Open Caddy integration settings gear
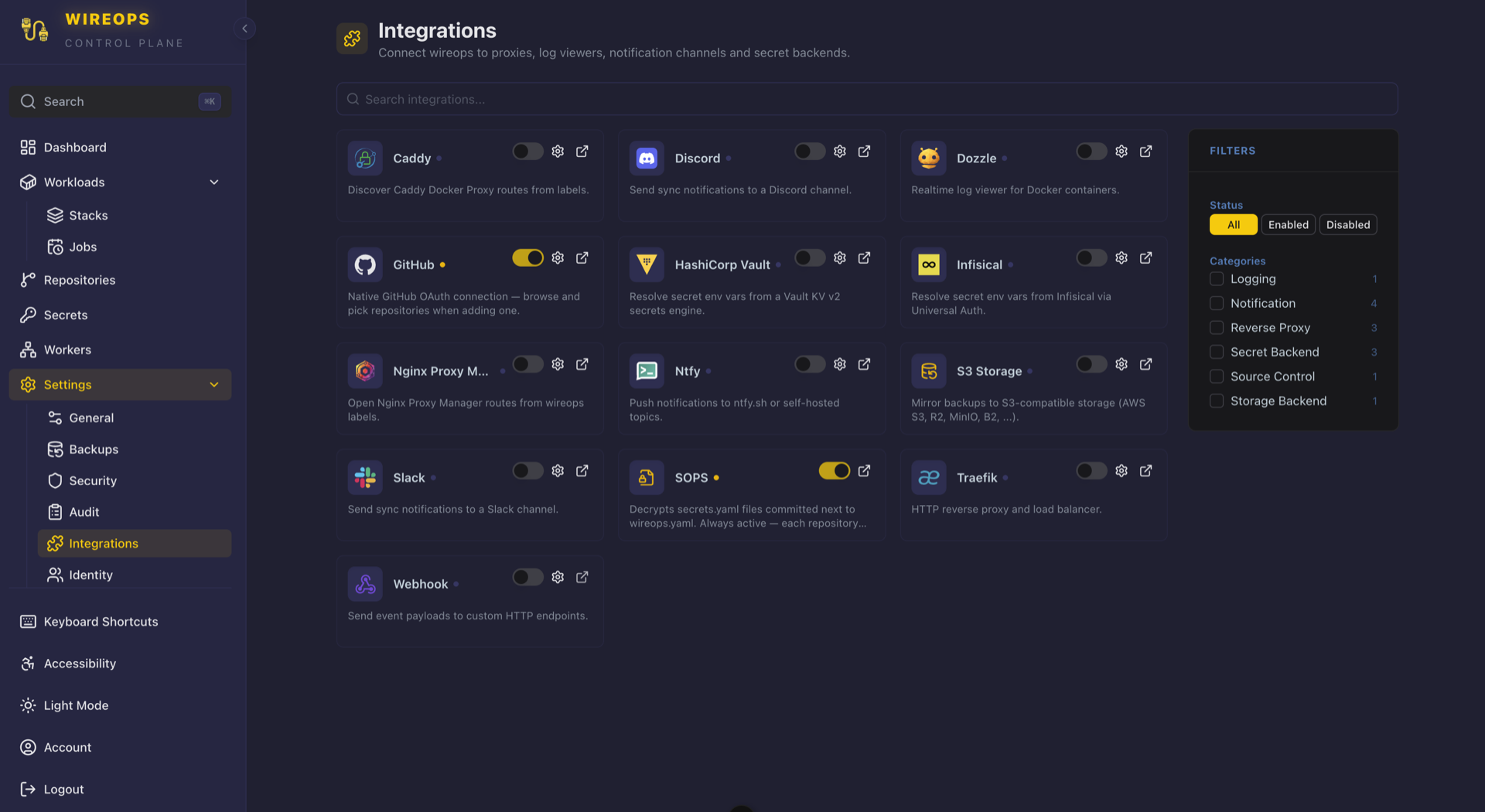This screenshot has height=812, width=1485. click(558, 152)
